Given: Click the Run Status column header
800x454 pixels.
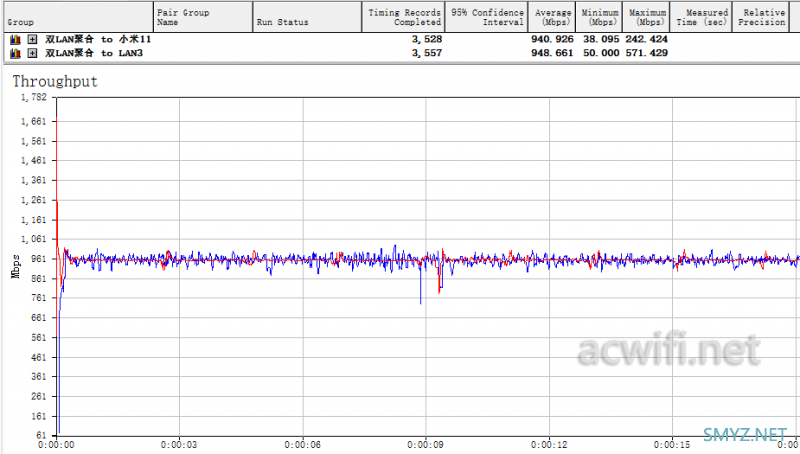Looking at the screenshot, I should pyautogui.click(x=307, y=17).
